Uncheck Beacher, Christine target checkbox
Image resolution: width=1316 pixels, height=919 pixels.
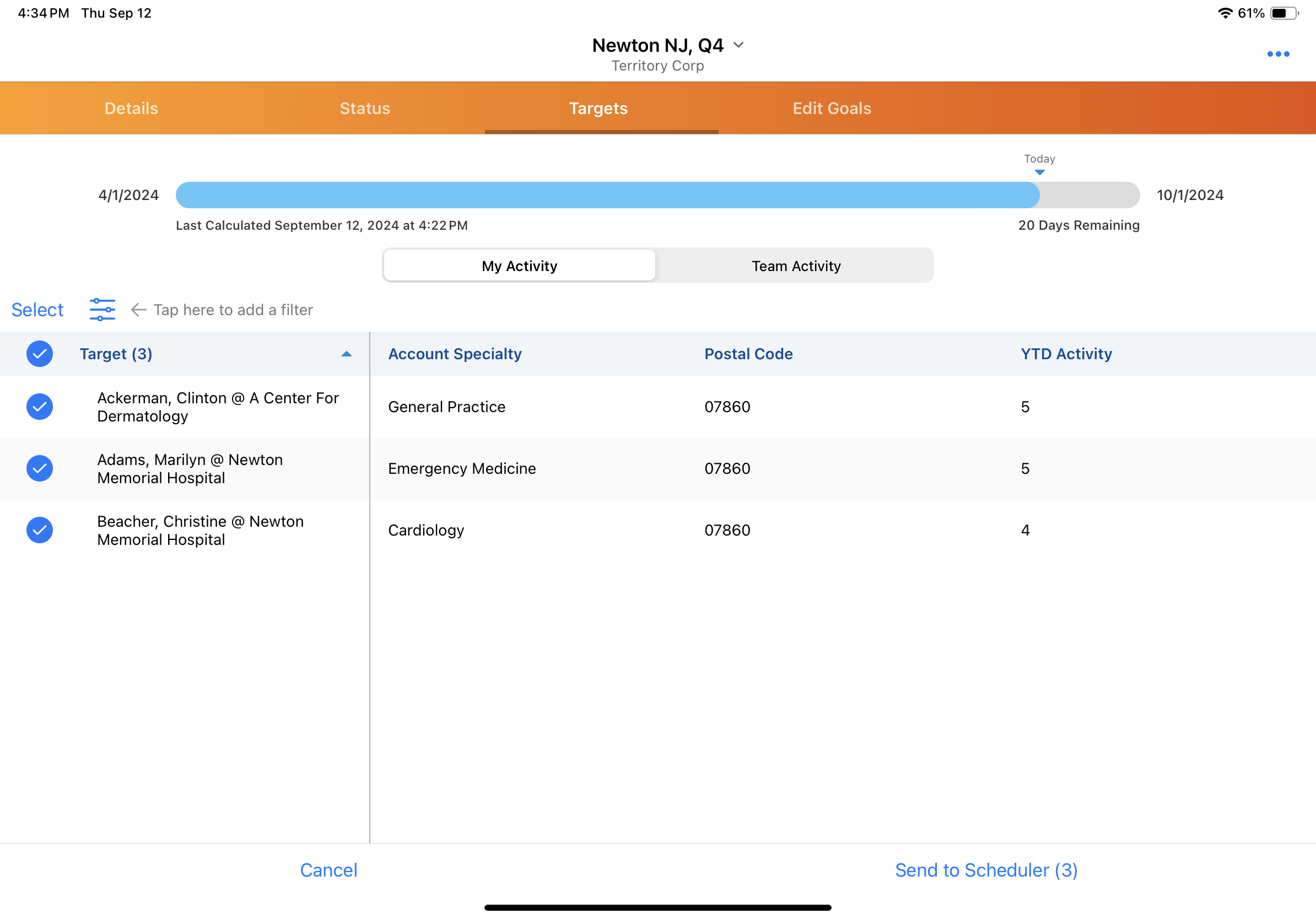[40, 530]
